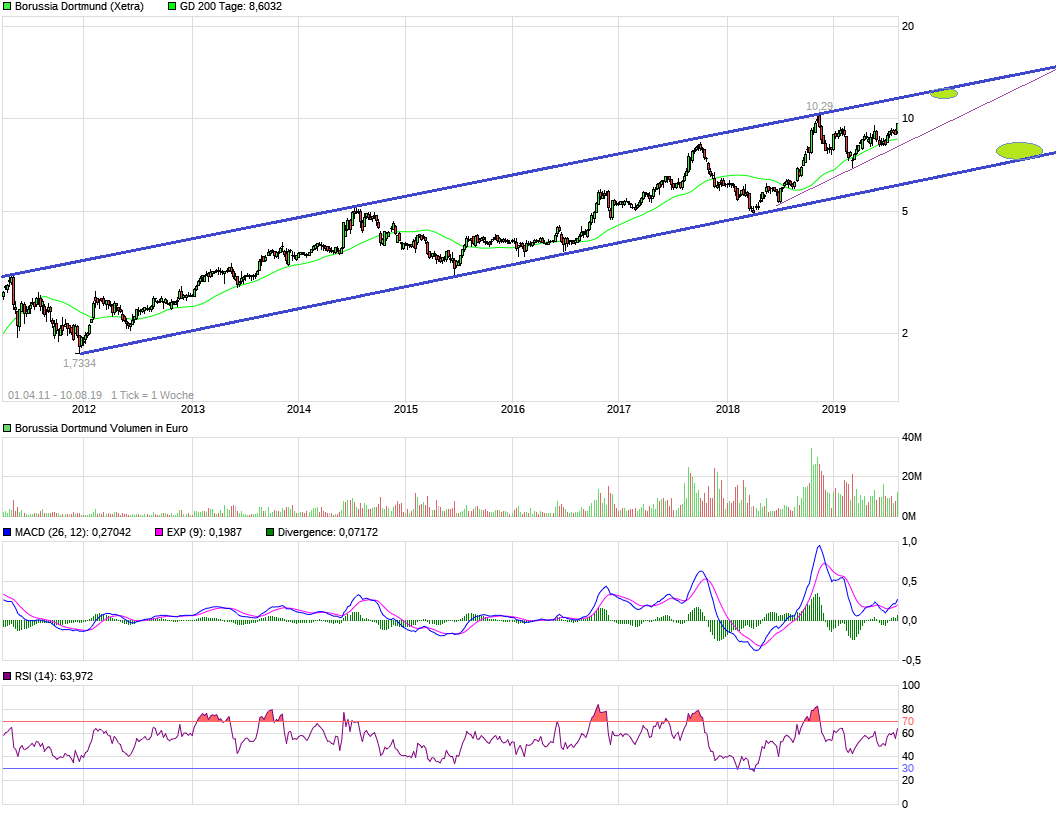1056x814 pixels.
Task: Click the 2016 year label on time axis
Action: (x=513, y=409)
